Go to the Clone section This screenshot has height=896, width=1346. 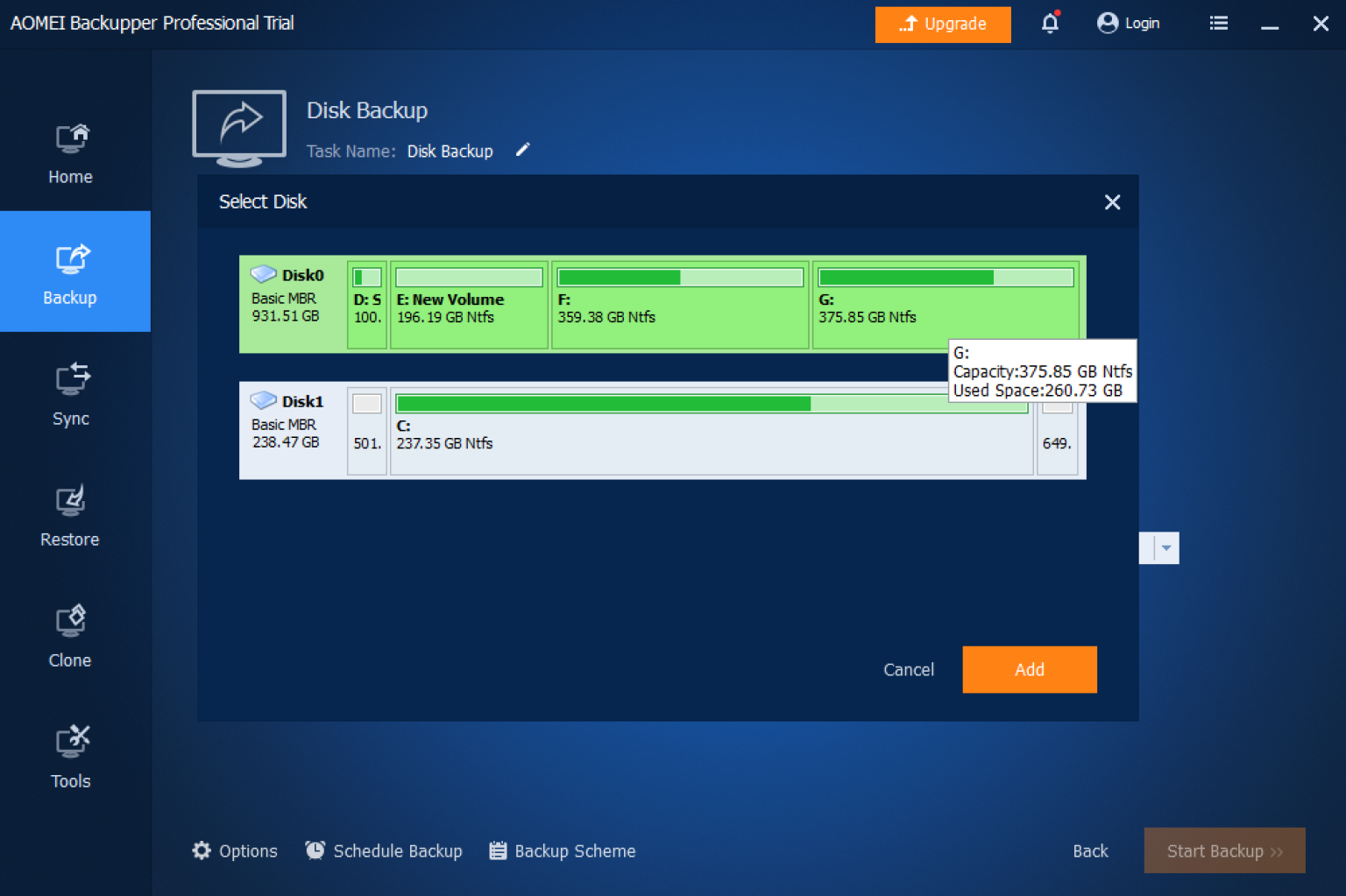click(x=70, y=636)
